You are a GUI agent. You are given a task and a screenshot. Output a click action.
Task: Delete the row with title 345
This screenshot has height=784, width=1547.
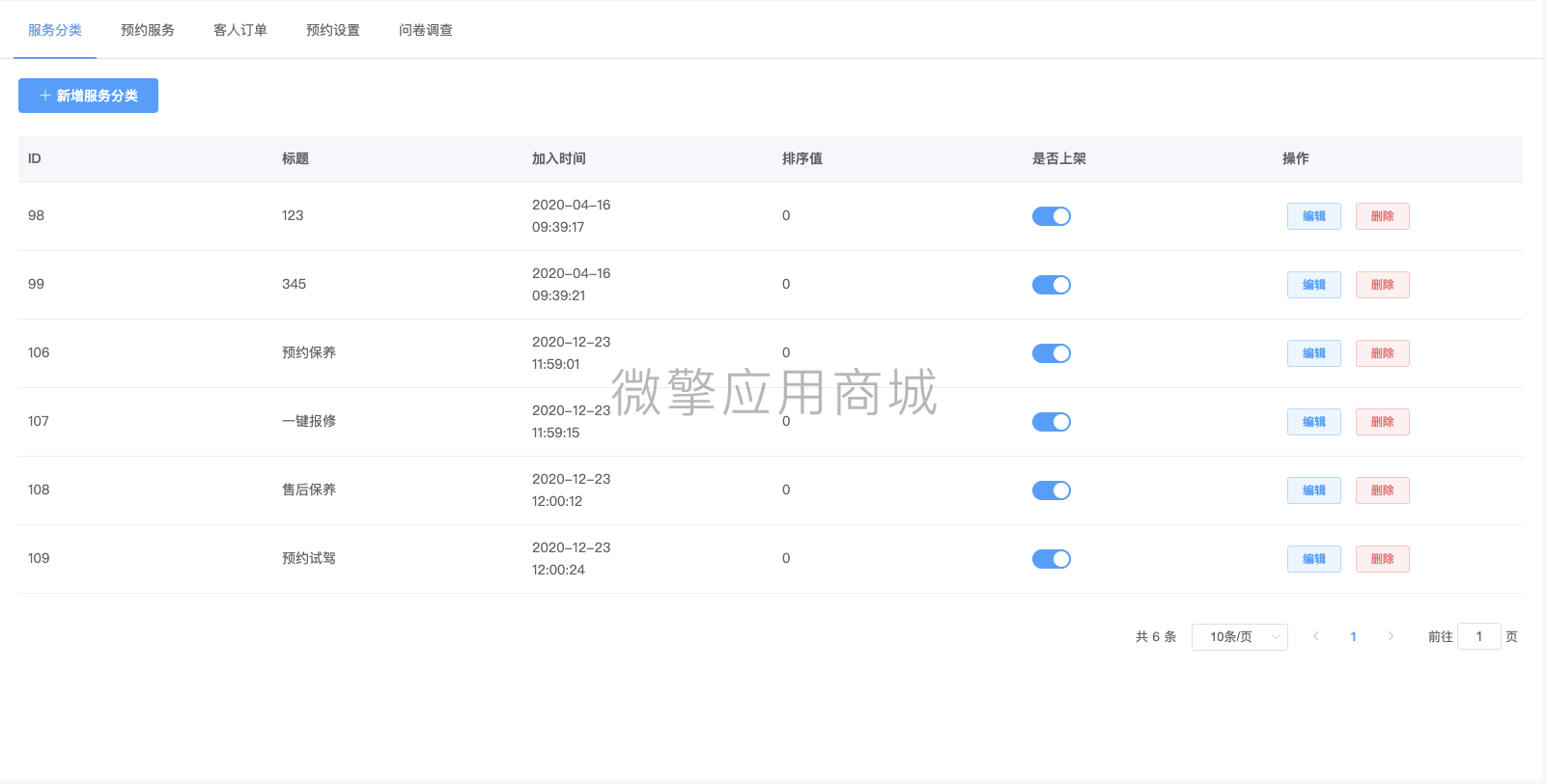[1383, 285]
